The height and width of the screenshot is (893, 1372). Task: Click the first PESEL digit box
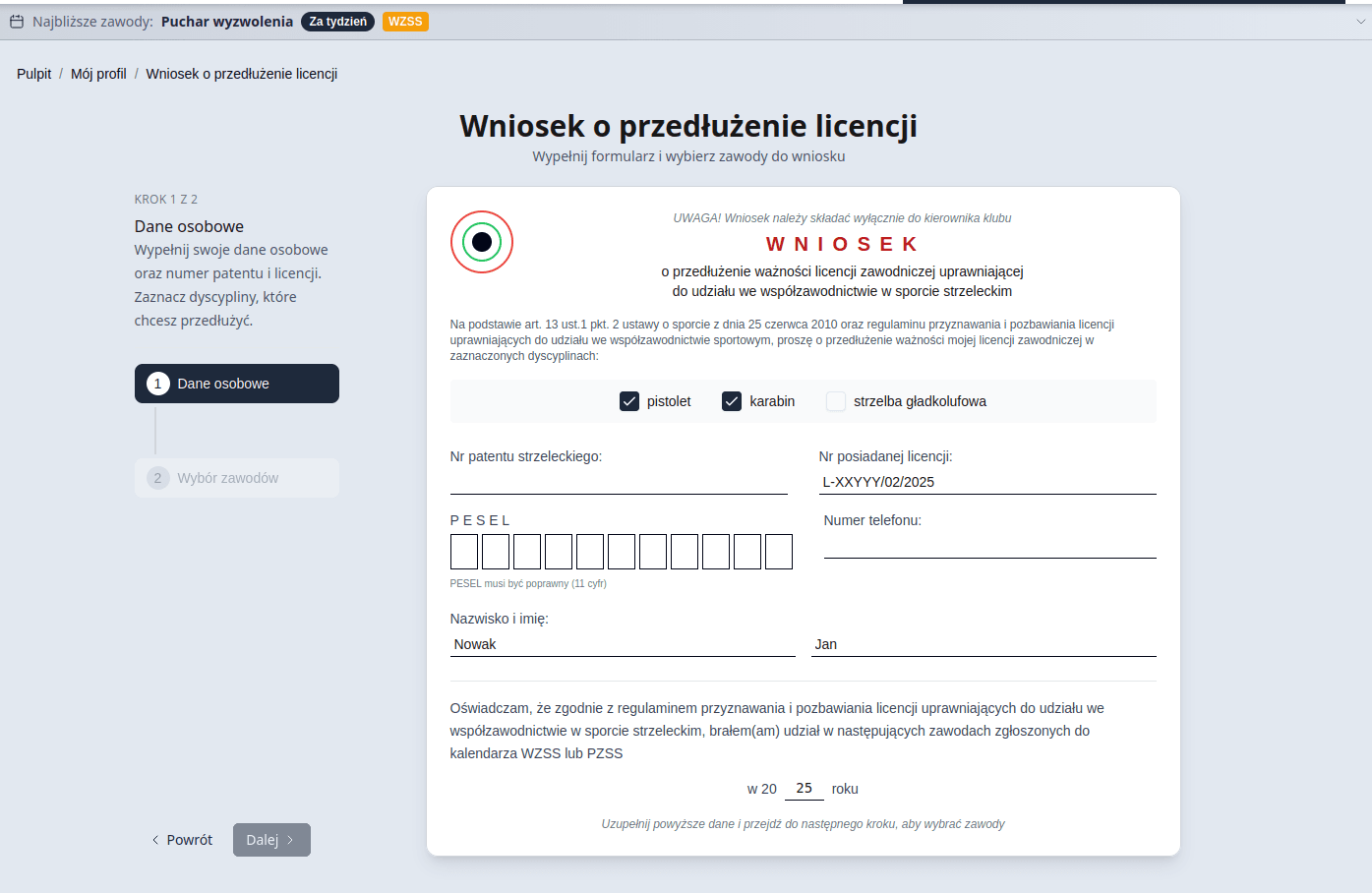point(463,552)
